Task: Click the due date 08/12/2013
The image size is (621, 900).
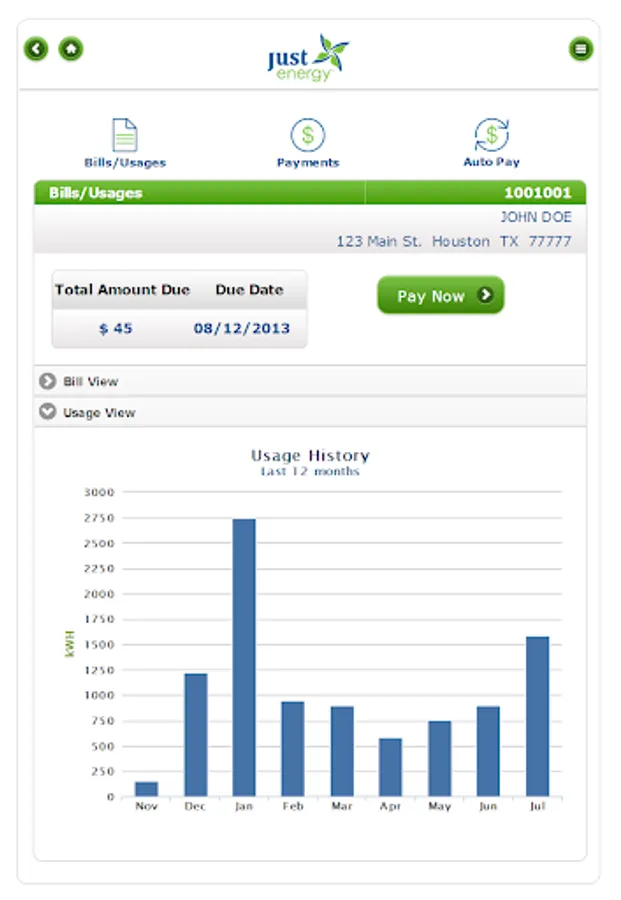Action: point(242,328)
